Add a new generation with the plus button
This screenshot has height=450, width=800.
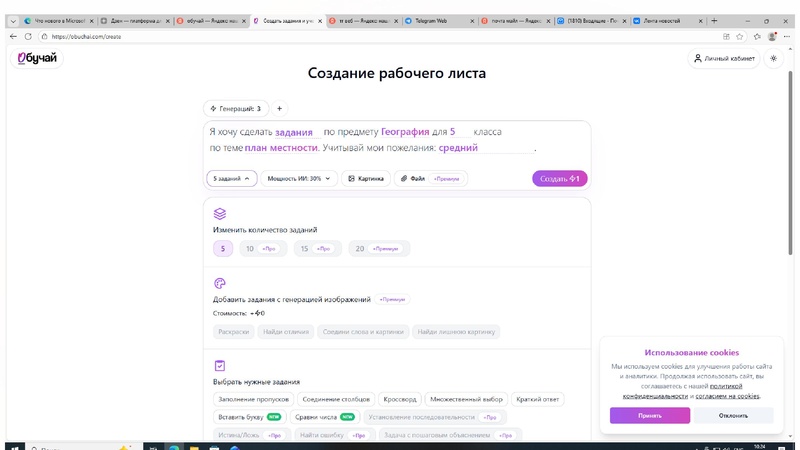point(279,109)
